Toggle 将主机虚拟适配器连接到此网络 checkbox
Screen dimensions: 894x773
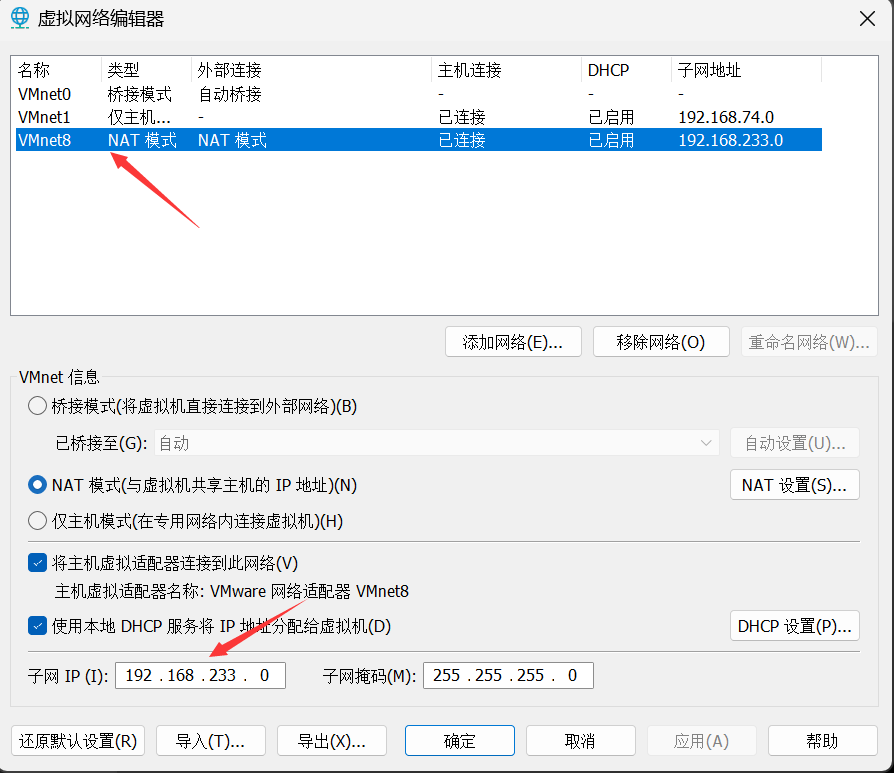tap(37, 563)
